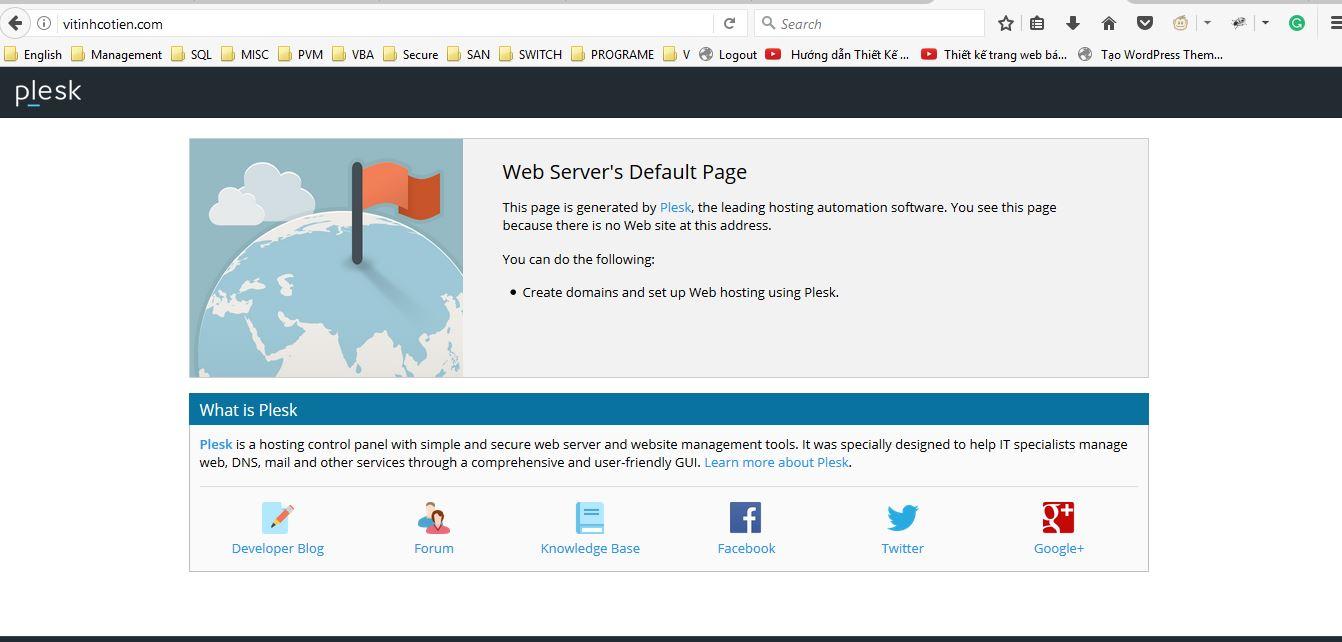Open the English bookmarks folder

33,54
